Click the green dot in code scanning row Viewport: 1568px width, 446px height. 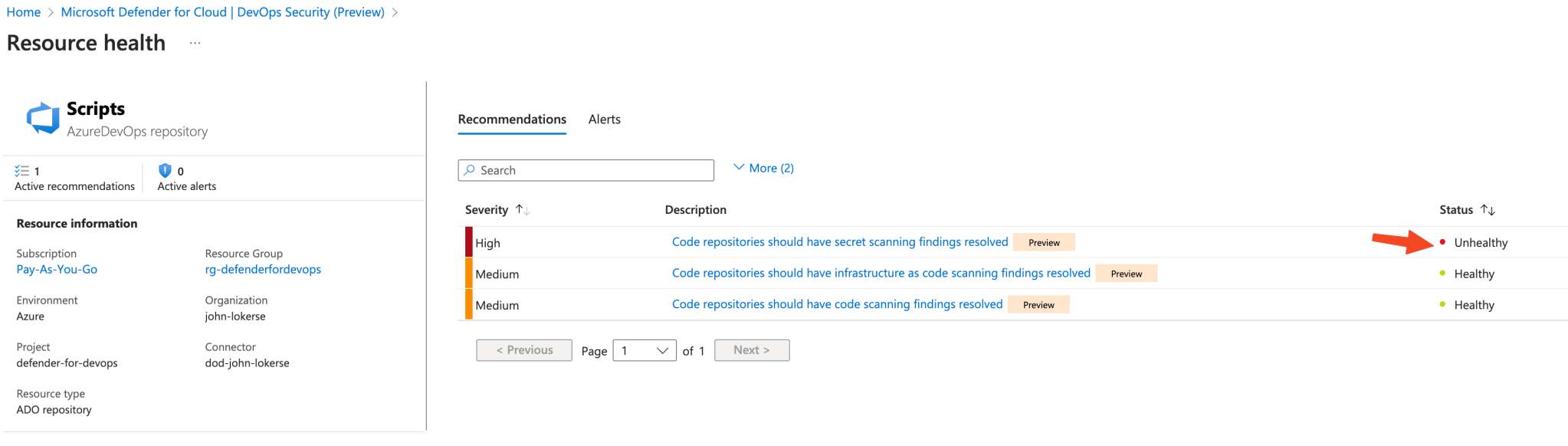coord(1442,304)
